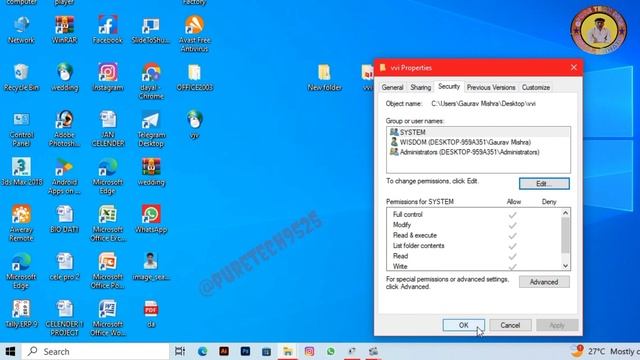Open the Android Apps on... shortcut
The height and width of the screenshot is (360, 640).
tap(64, 176)
